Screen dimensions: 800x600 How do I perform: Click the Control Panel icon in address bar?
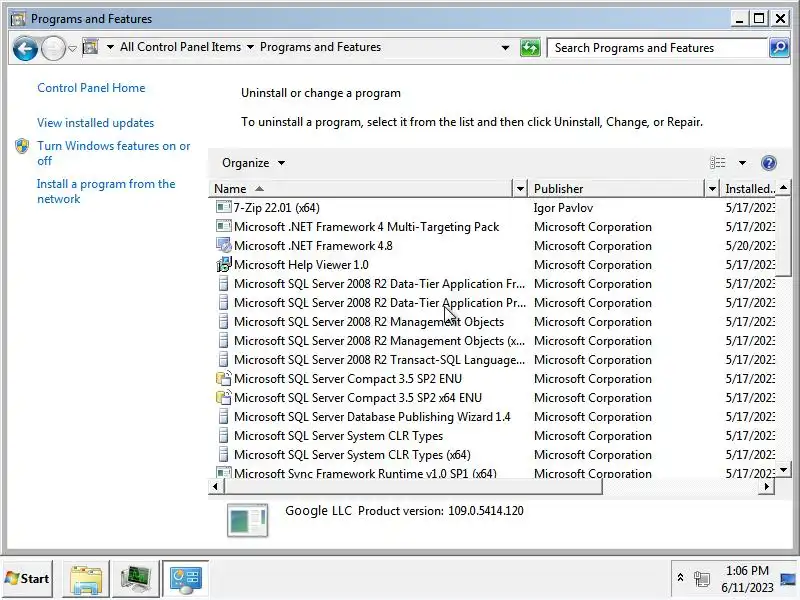click(x=91, y=47)
